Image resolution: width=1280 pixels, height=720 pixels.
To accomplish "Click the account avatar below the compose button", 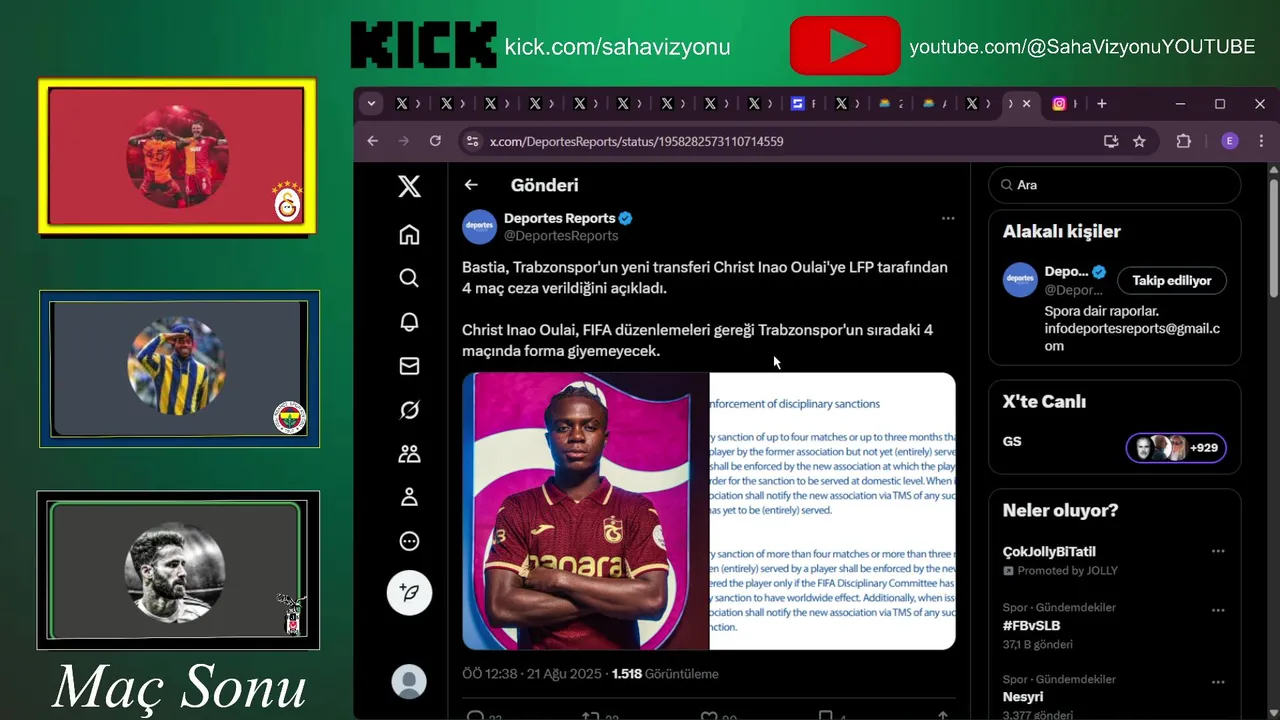I will (409, 682).
